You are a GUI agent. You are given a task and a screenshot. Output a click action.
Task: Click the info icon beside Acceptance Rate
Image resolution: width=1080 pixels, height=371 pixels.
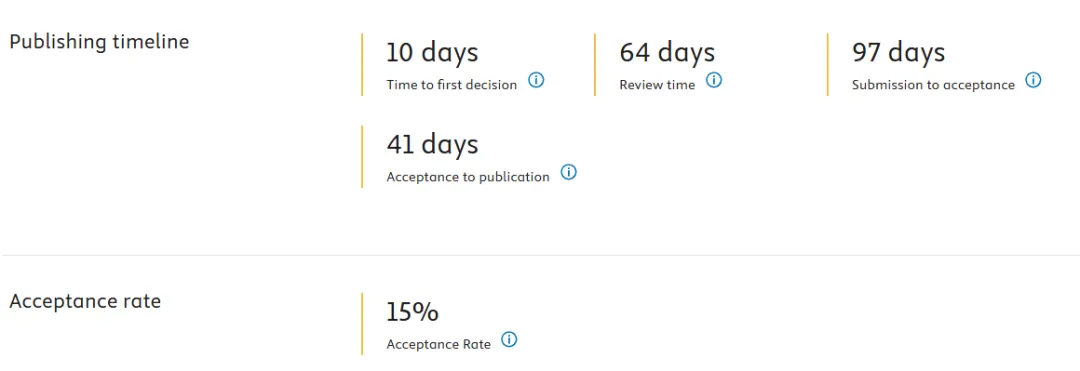pos(509,339)
